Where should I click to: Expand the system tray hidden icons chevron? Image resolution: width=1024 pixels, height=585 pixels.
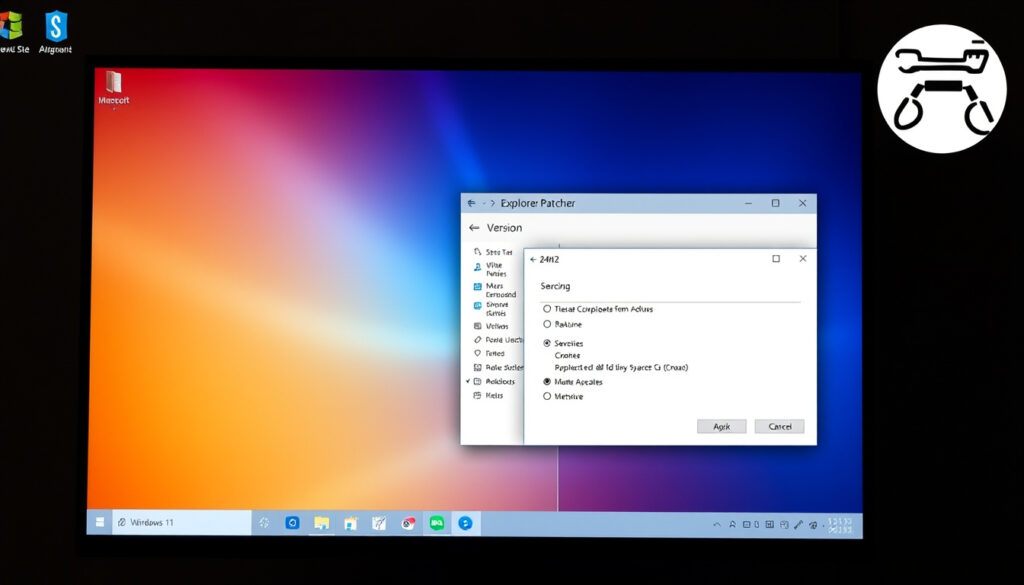717,524
